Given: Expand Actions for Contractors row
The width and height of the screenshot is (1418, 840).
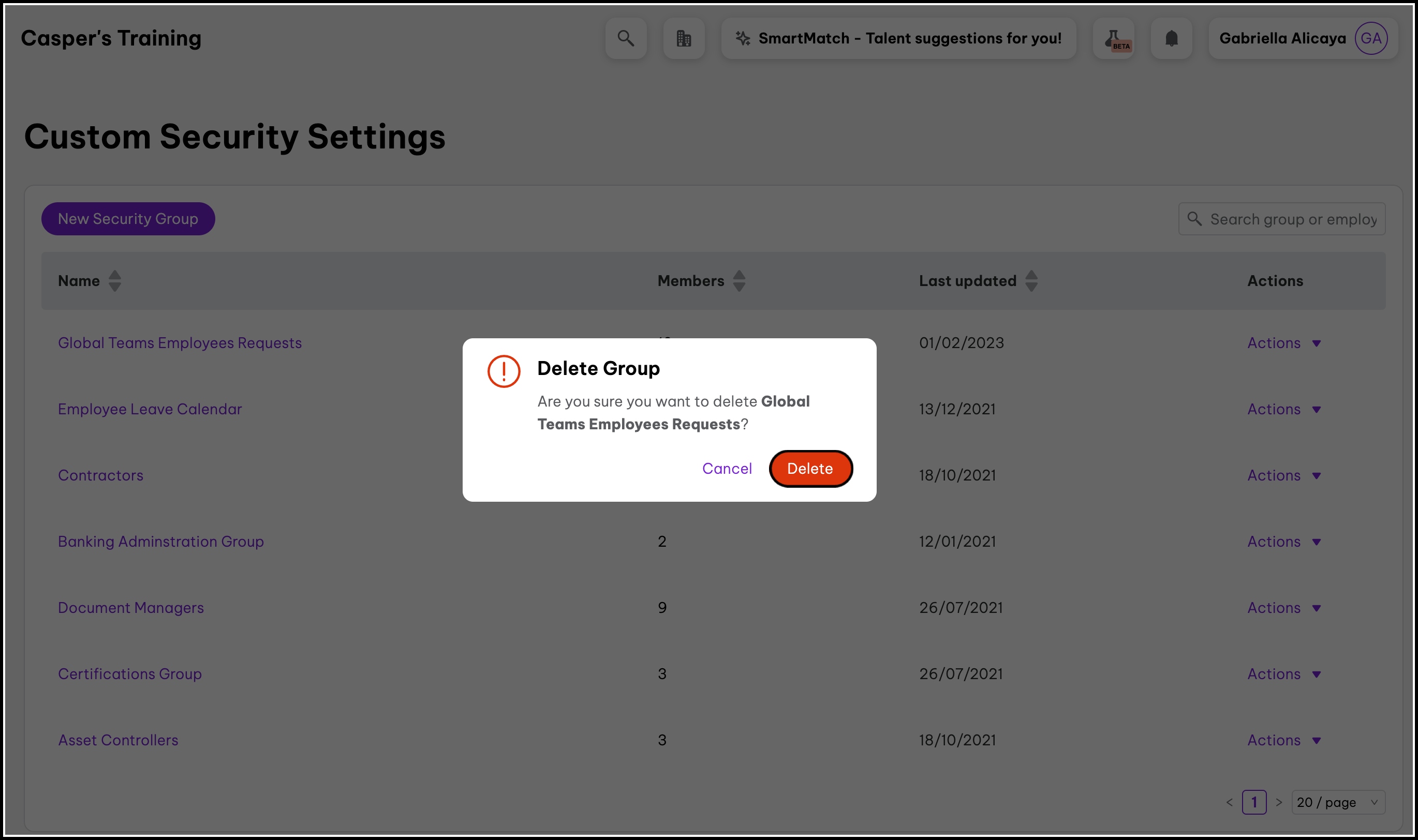Looking at the screenshot, I should pyautogui.click(x=1284, y=475).
